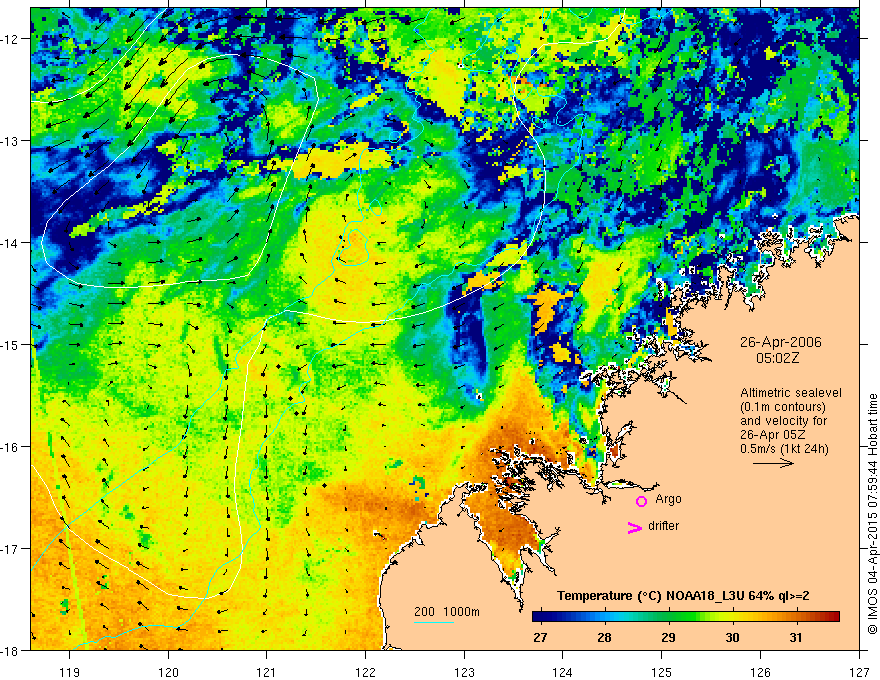Click the longitude axis label 119
This screenshot has width=880, height=680.
coord(70,672)
